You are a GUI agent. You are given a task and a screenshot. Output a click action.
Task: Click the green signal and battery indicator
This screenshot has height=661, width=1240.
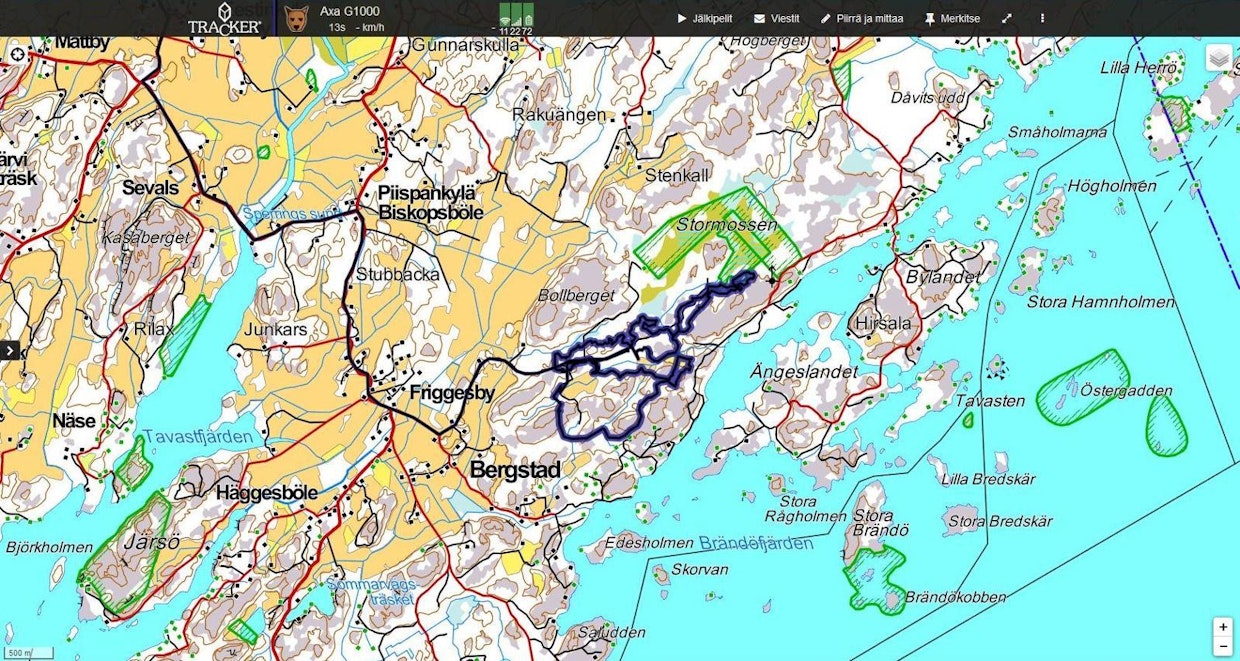pos(516,18)
